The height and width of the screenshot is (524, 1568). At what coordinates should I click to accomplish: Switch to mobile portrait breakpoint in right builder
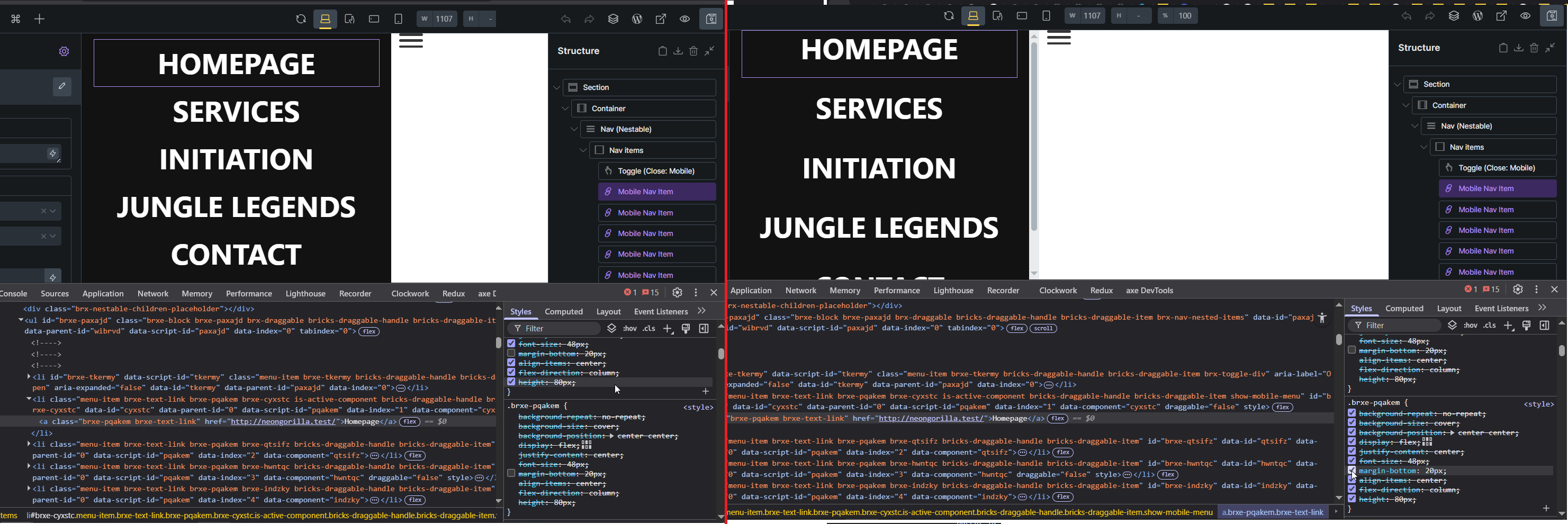coord(1047,16)
